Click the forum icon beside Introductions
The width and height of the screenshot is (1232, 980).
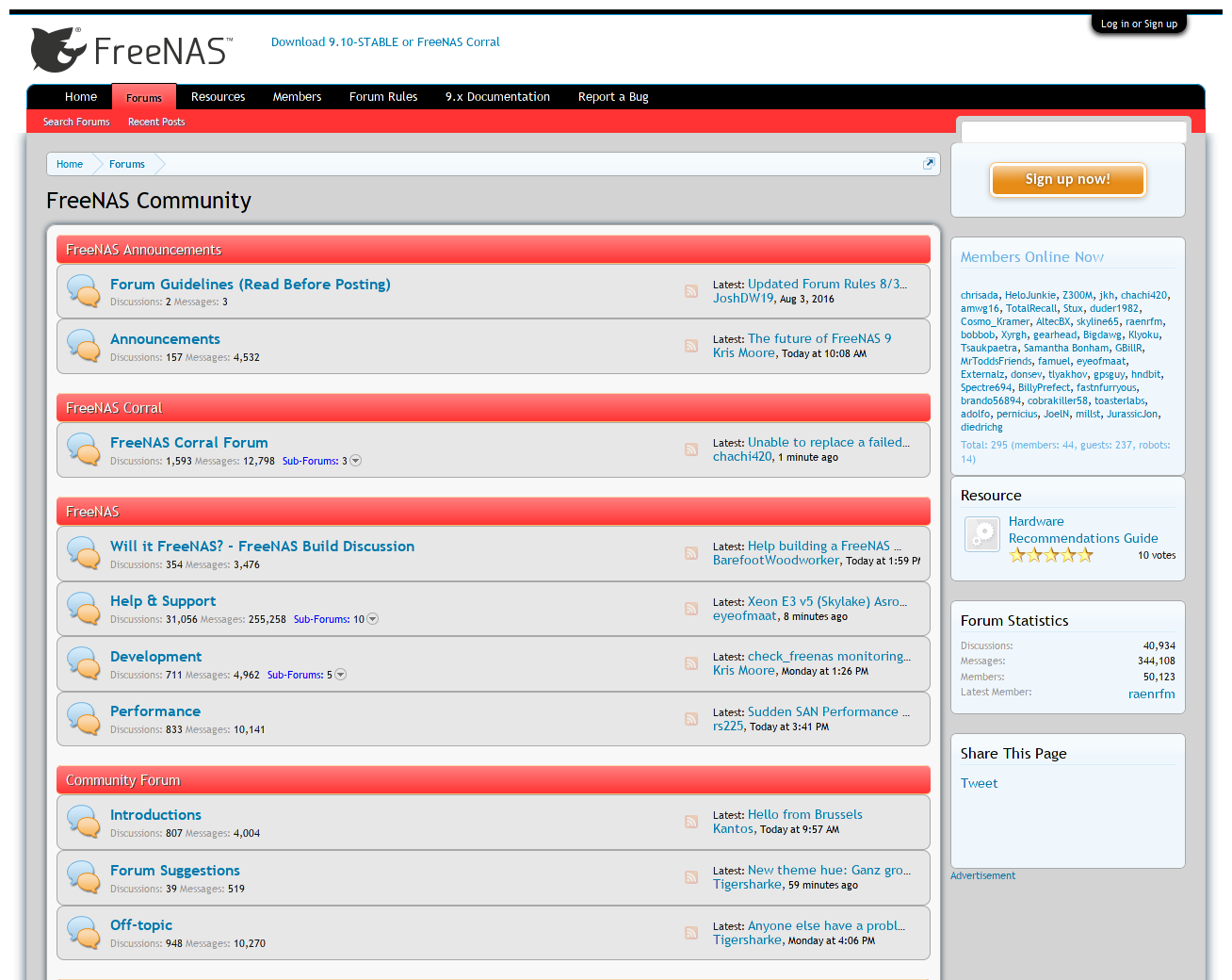pos(84,822)
